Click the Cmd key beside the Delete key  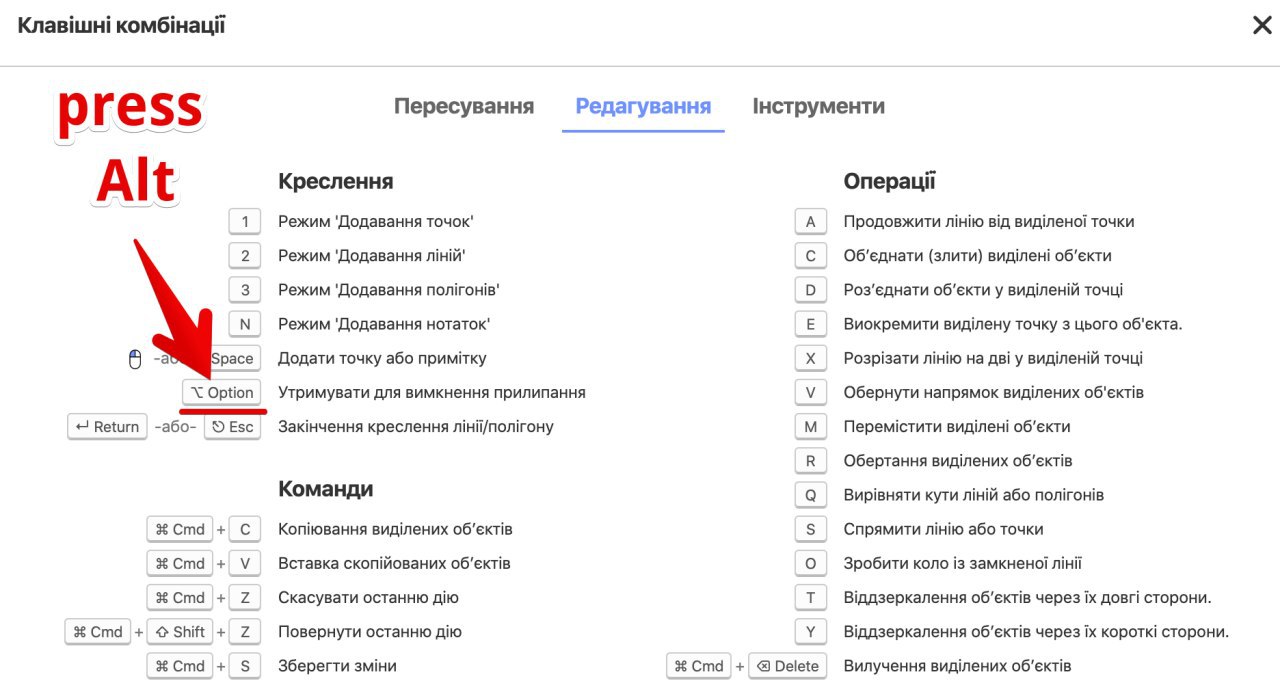699,666
